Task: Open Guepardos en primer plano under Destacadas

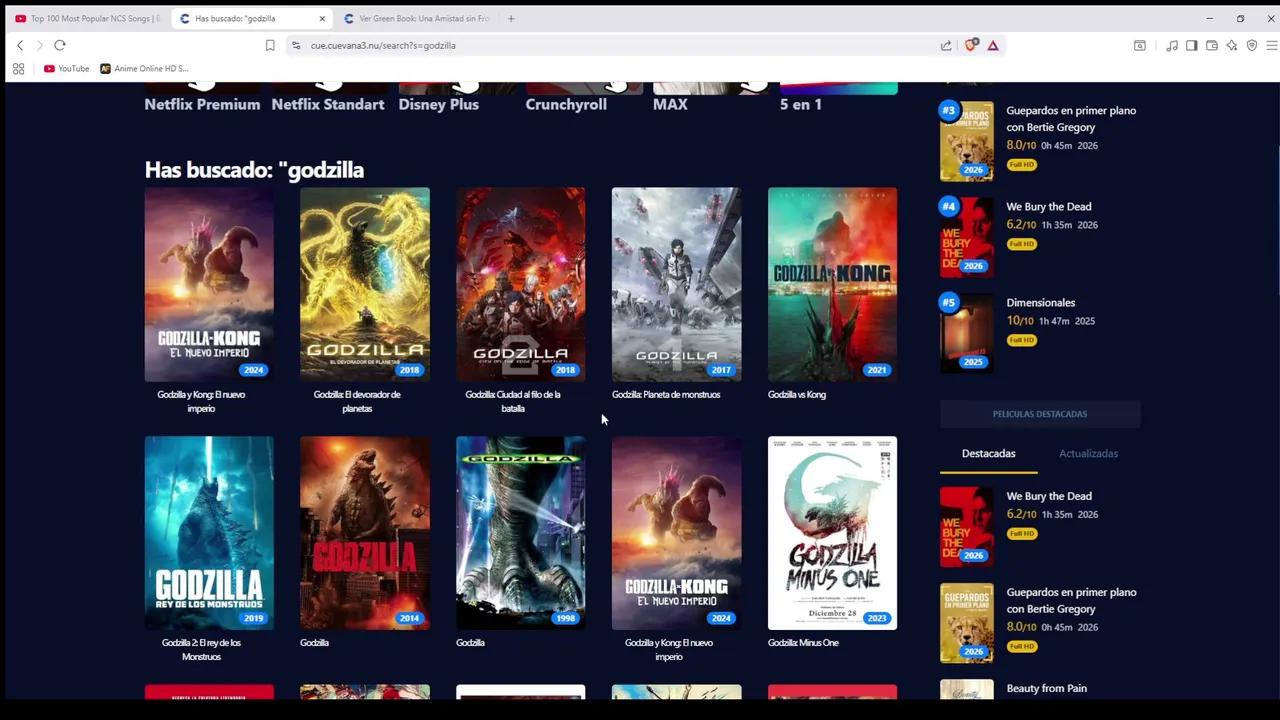Action: pyautogui.click(x=1071, y=601)
